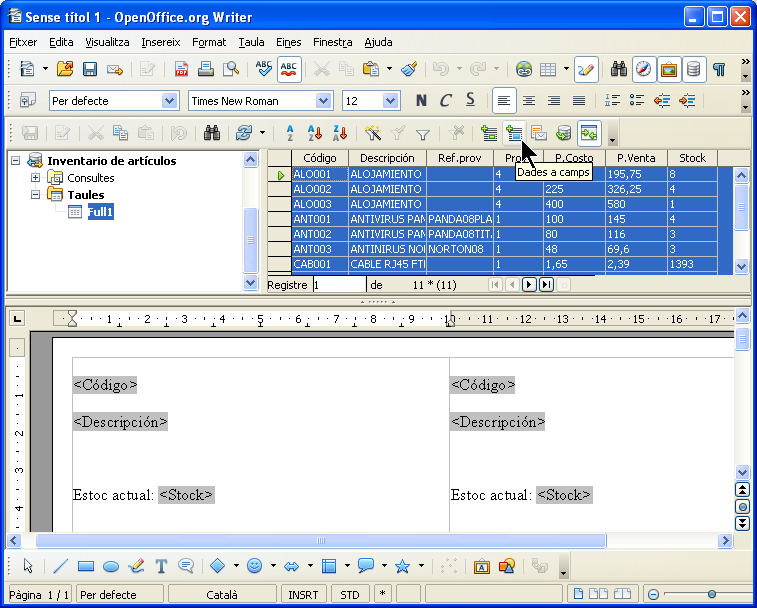Open the Taula menu
Screen dimensions: 757x608
pos(251,42)
